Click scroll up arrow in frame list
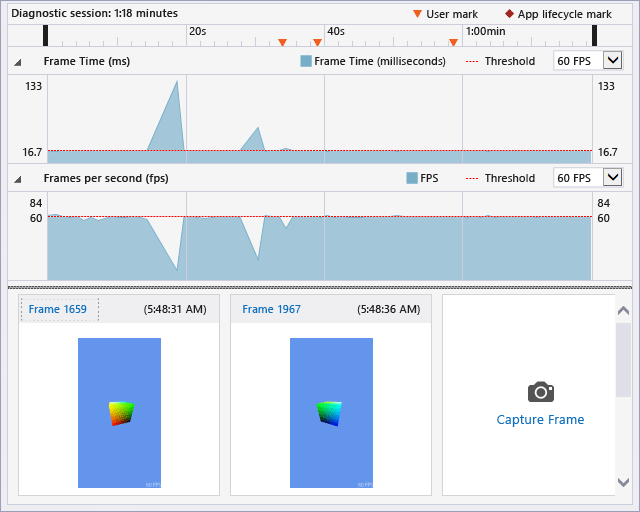The height and width of the screenshot is (512, 640). point(623,311)
